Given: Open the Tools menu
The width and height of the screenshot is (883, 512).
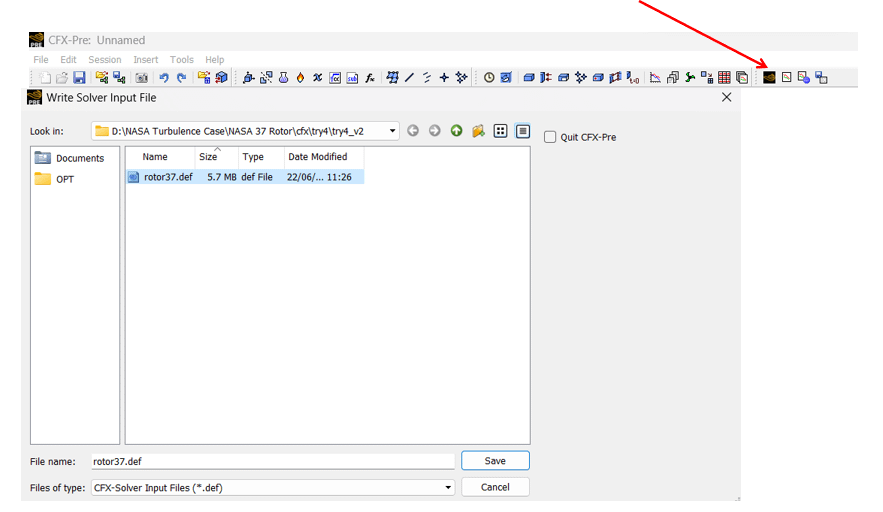Looking at the screenshot, I should pos(181,60).
